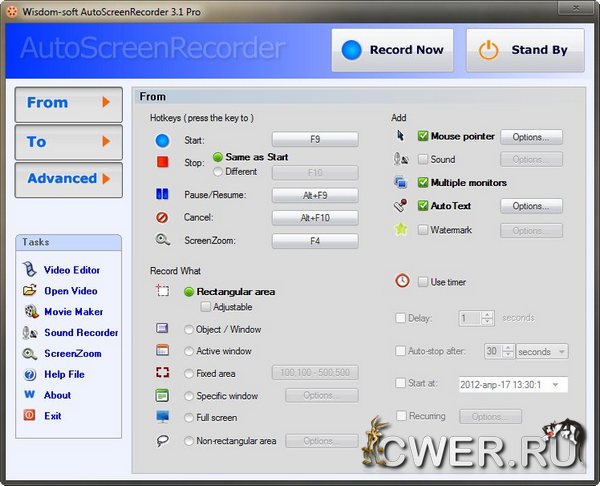Click the Movie Maker reel icon
Viewport: 600px width, 486px height.
point(31,311)
